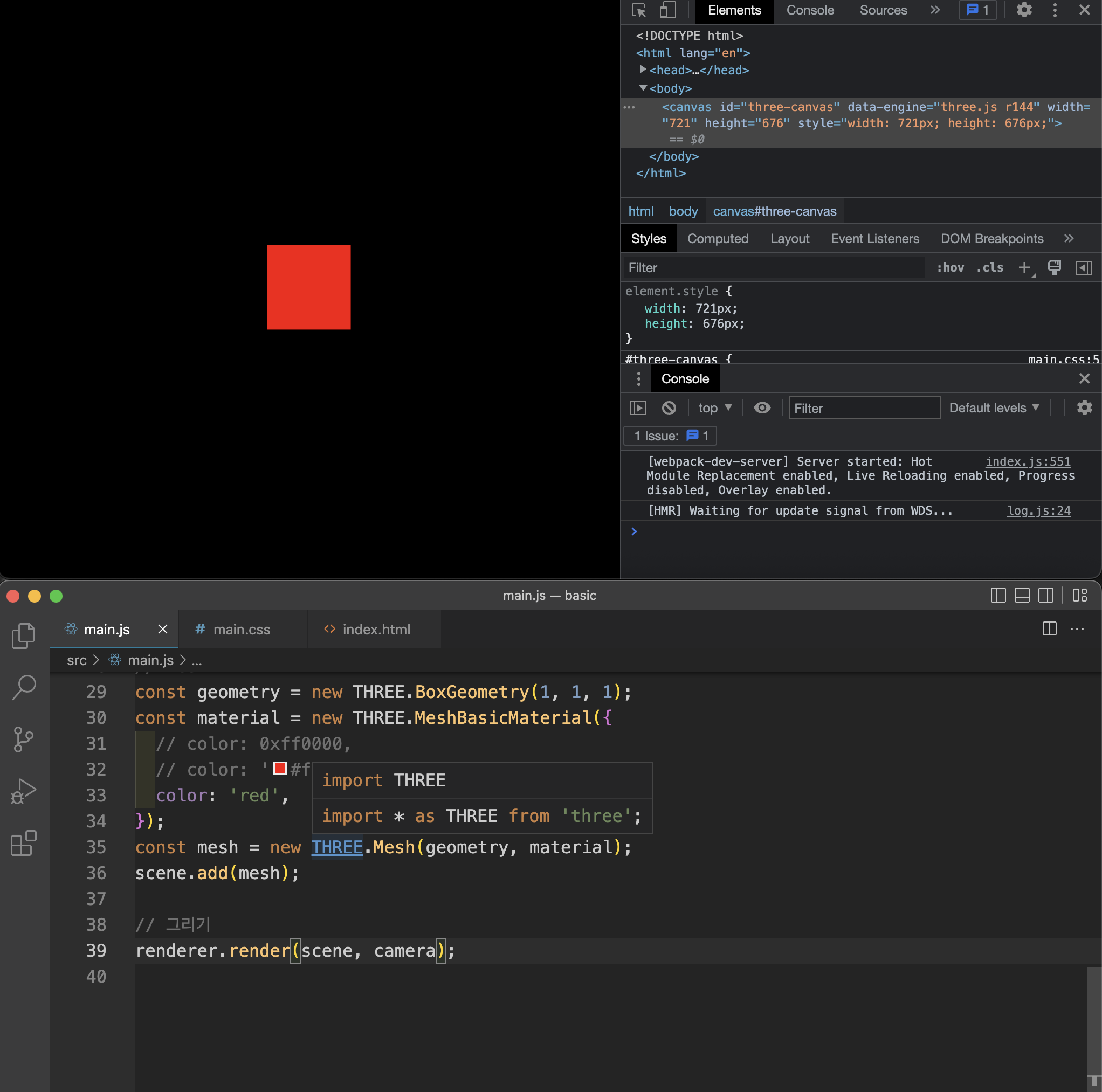
Task: Open the Source Control icon
Action: coord(23,739)
